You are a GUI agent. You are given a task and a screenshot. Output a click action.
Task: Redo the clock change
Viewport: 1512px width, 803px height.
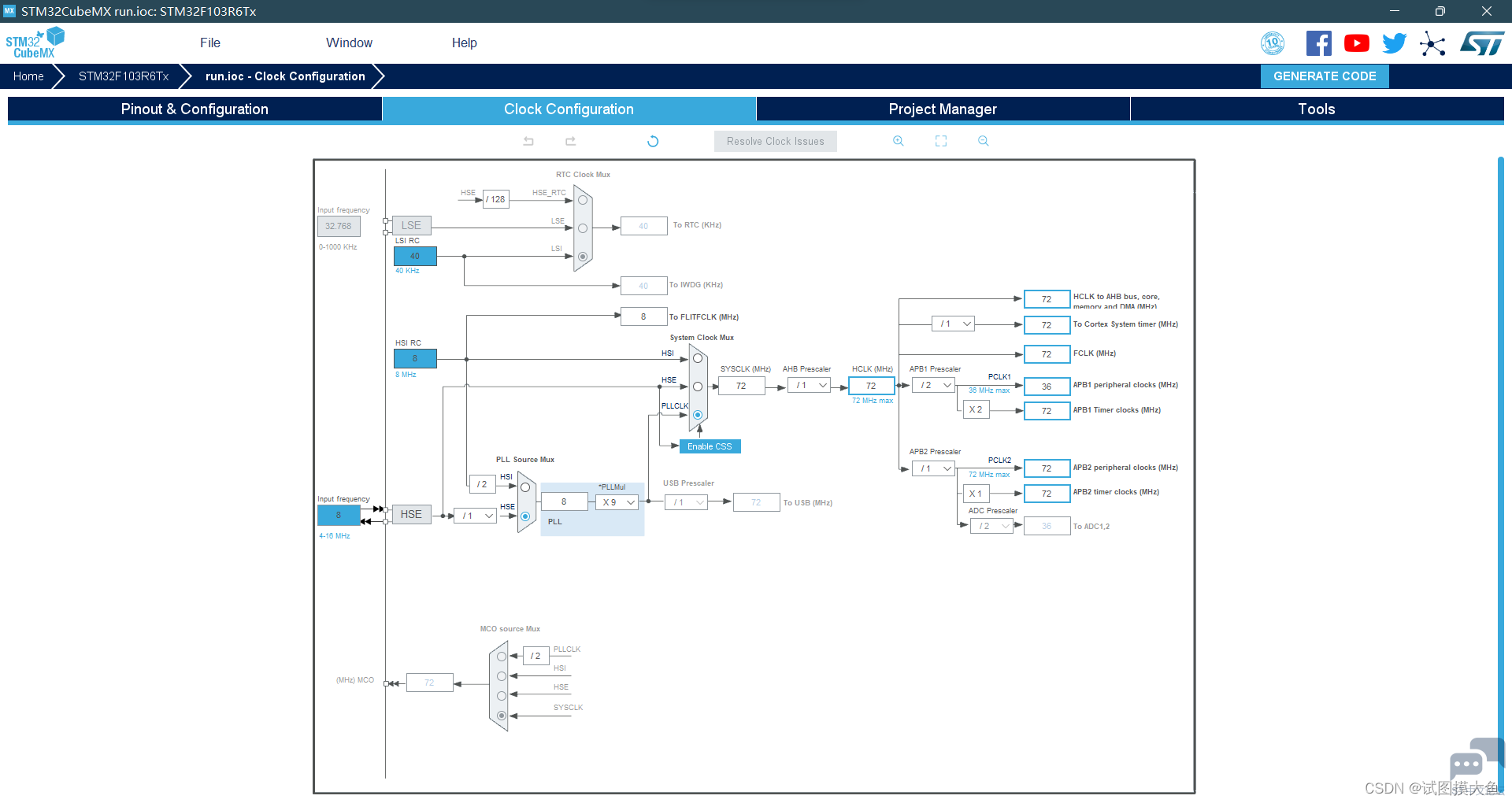571,141
